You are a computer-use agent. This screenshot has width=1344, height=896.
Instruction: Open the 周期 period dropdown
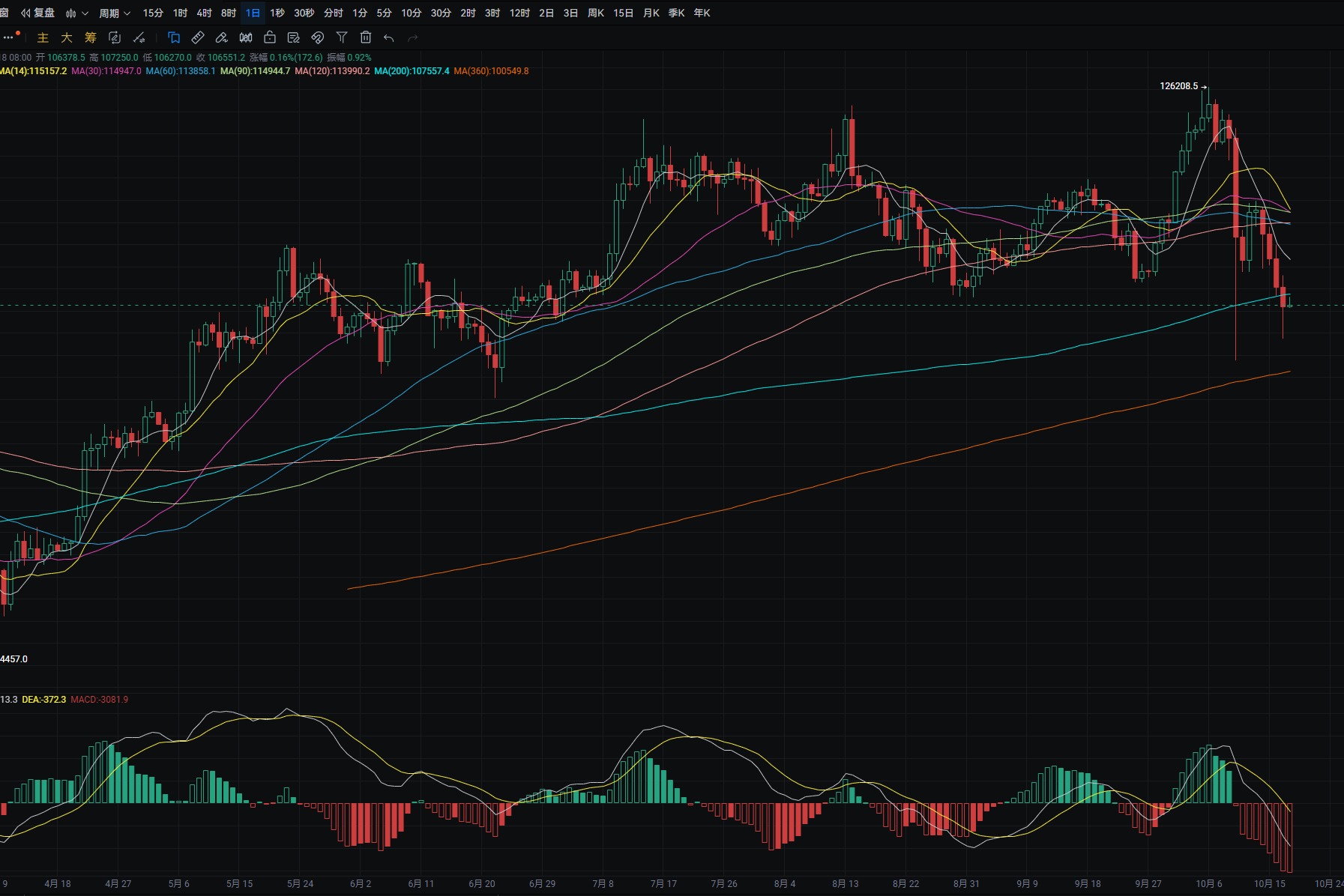[115, 13]
